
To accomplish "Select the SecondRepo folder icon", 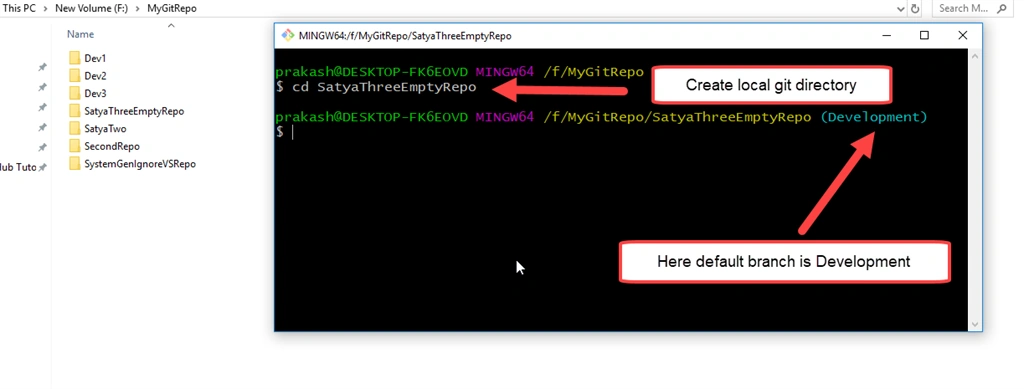I will pyautogui.click(x=74, y=146).
